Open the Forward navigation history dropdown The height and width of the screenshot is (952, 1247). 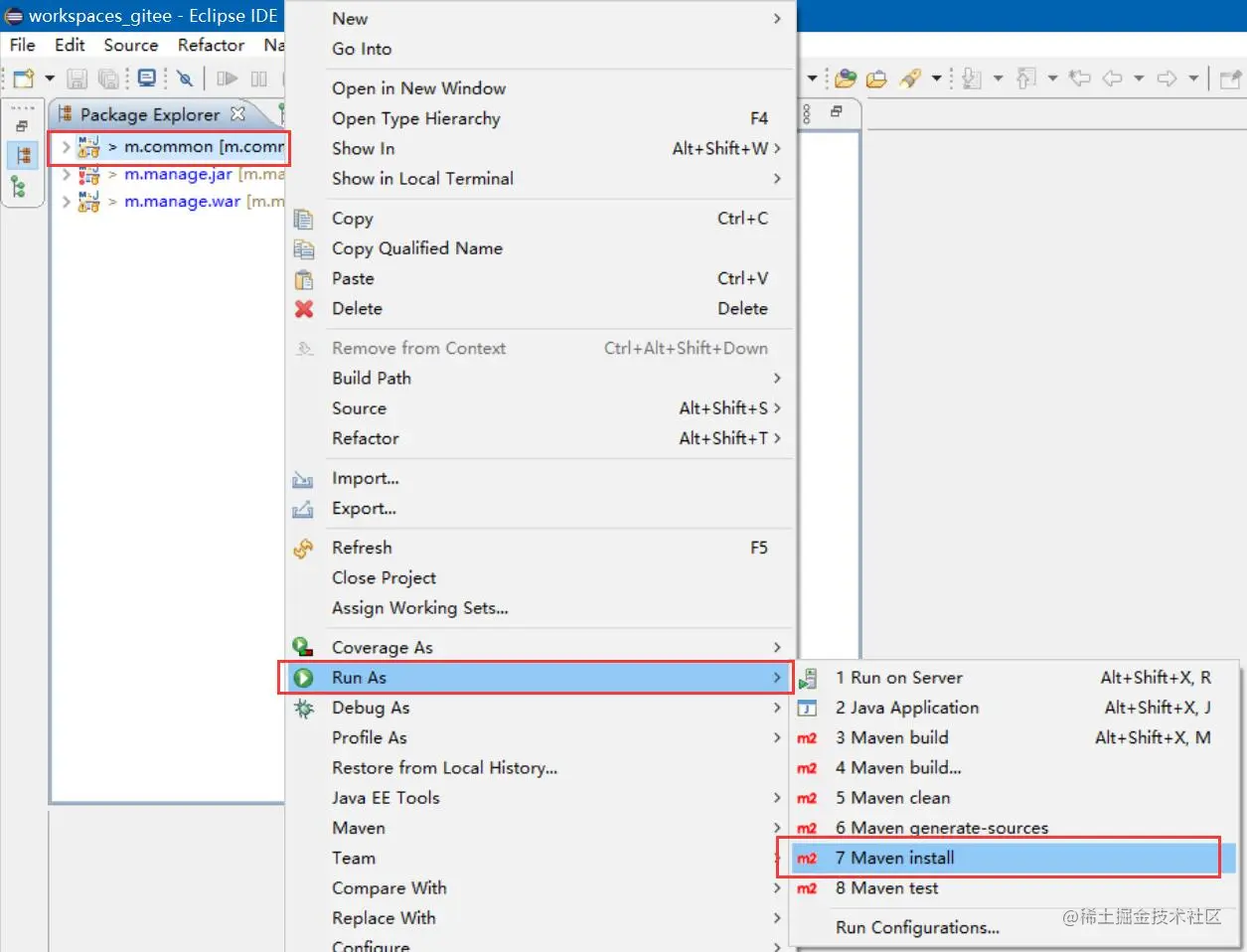[1193, 79]
